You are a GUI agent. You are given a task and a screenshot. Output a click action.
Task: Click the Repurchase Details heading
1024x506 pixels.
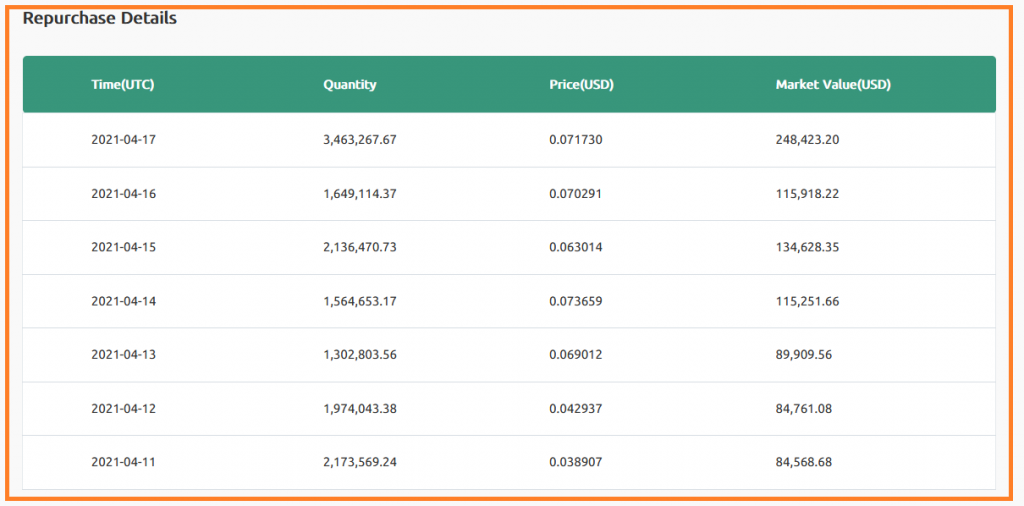click(100, 18)
